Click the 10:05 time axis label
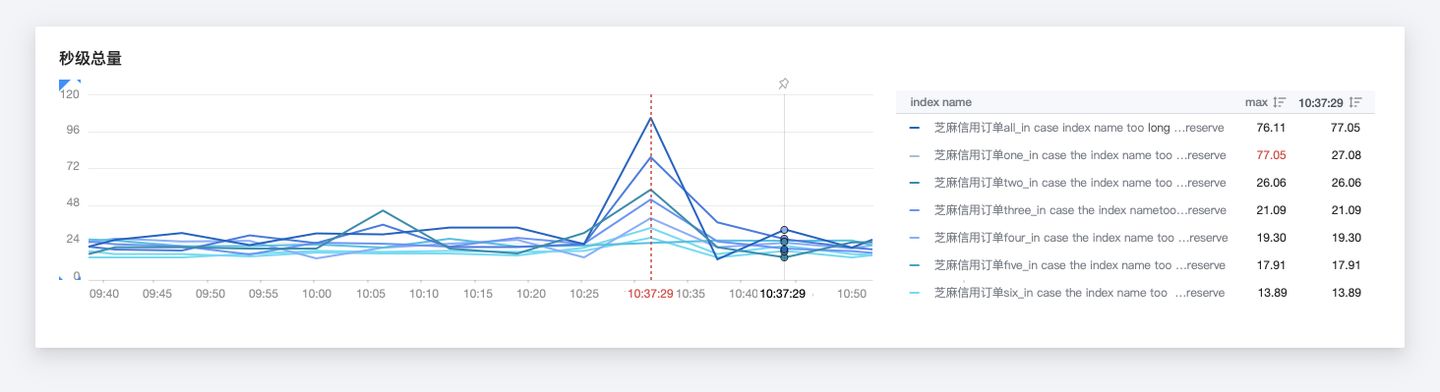Image resolution: width=1440 pixels, height=392 pixels. [370, 294]
